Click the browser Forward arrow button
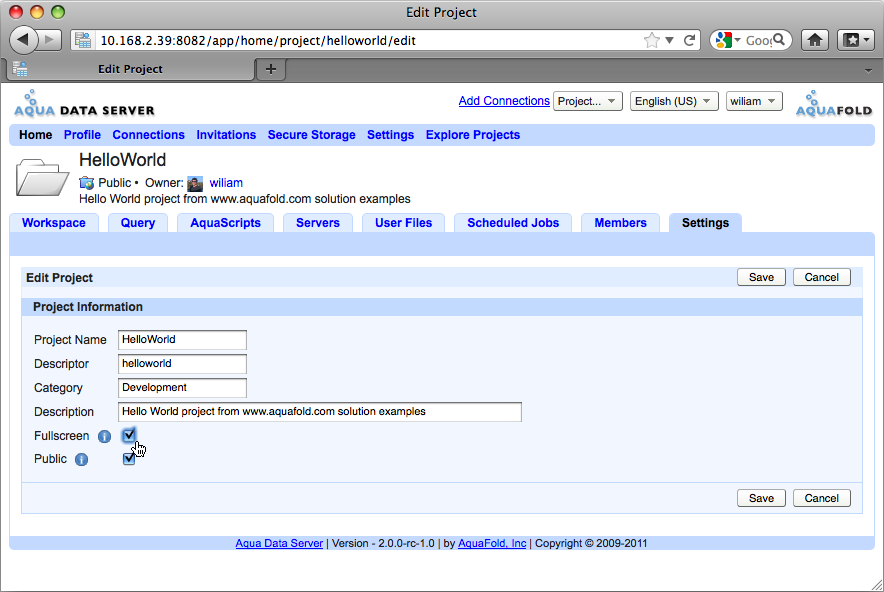Viewport: 884px width, 592px height. click(x=50, y=40)
